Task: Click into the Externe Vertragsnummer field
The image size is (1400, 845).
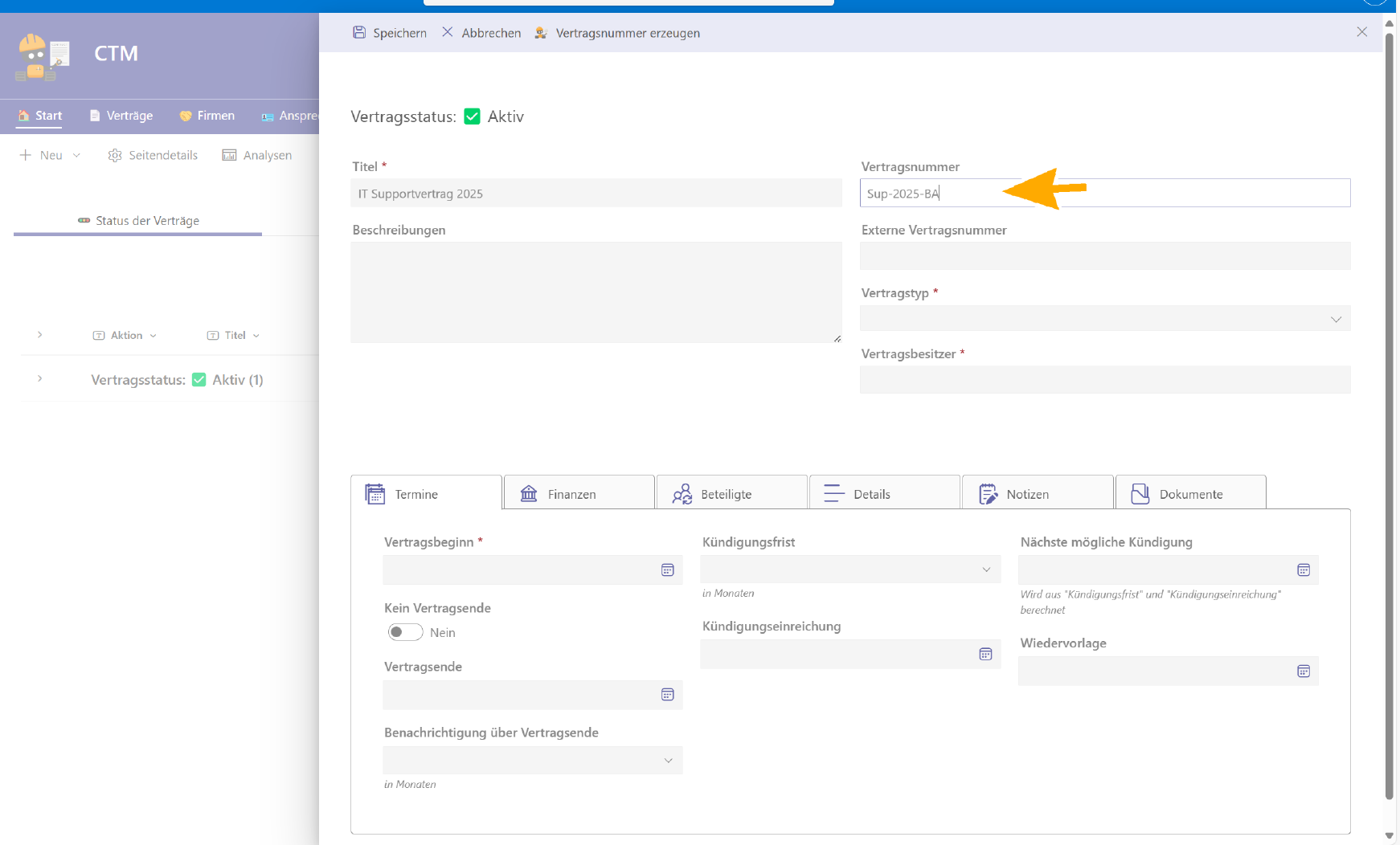Action: [x=1104, y=256]
